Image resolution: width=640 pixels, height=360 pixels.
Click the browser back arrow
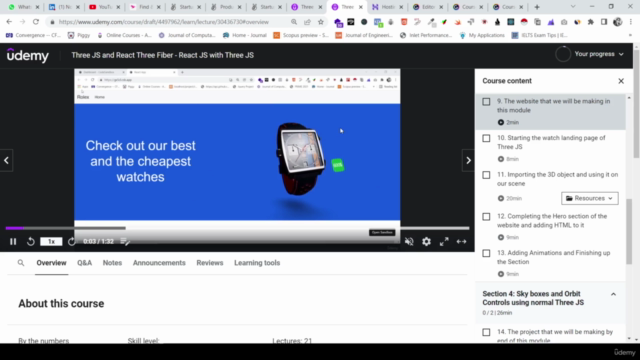pos(9,22)
